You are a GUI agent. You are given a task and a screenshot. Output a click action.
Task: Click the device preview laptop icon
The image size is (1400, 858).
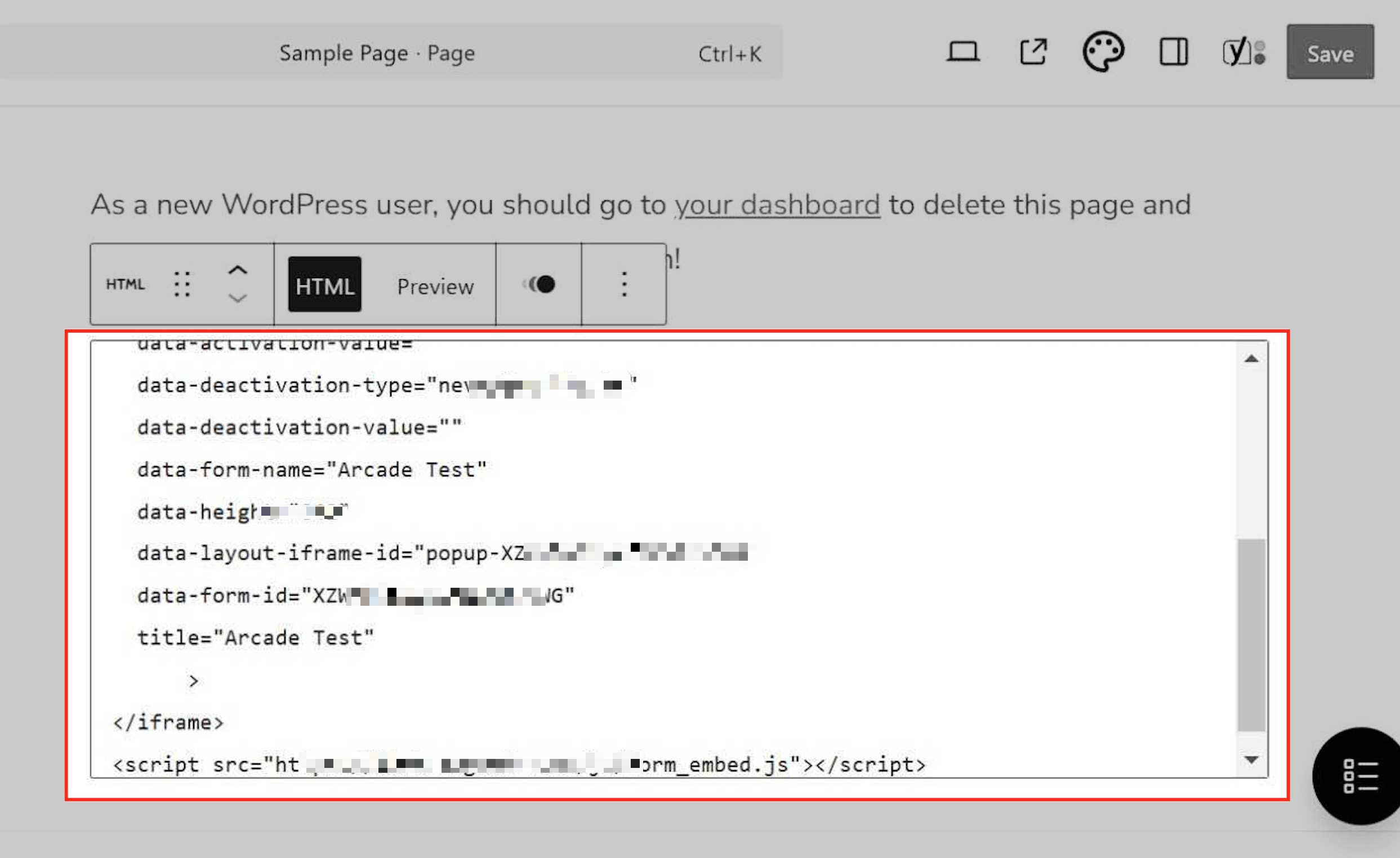(962, 52)
